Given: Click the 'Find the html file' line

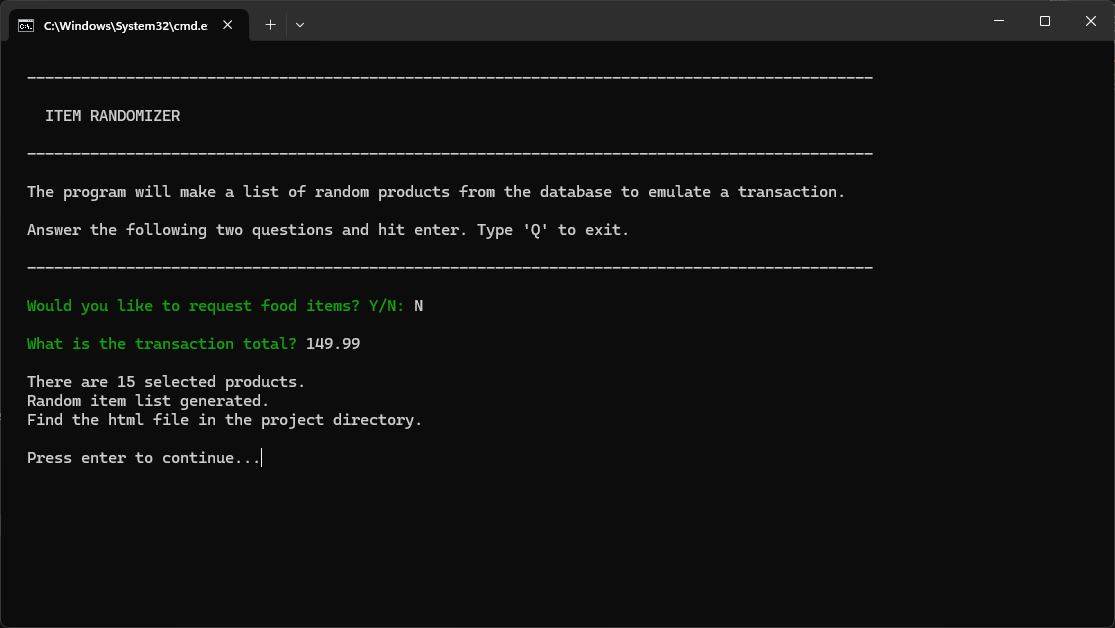Looking at the screenshot, I should (224, 420).
